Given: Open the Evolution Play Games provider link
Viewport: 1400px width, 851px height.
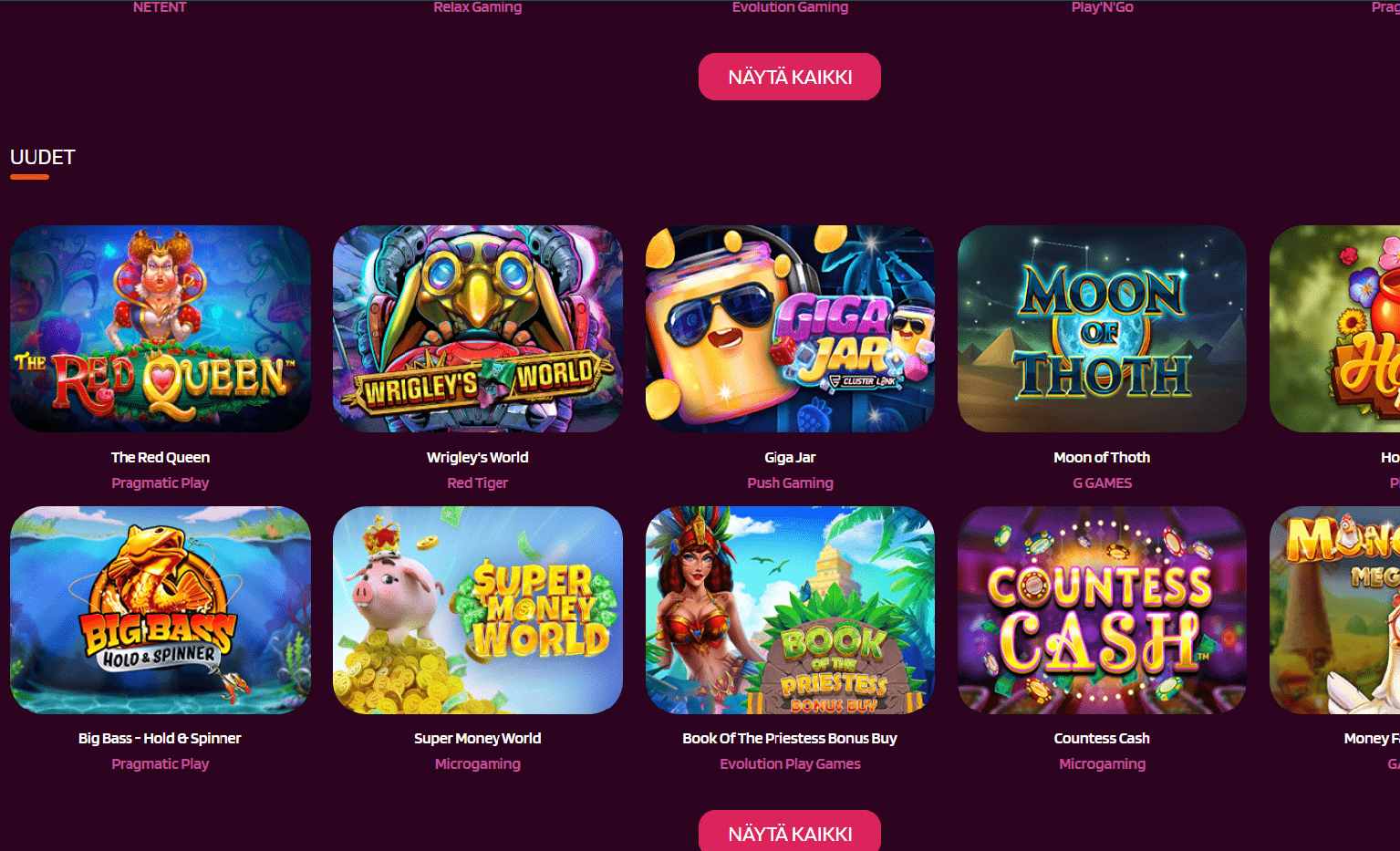Looking at the screenshot, I should [x=790, y=763].
